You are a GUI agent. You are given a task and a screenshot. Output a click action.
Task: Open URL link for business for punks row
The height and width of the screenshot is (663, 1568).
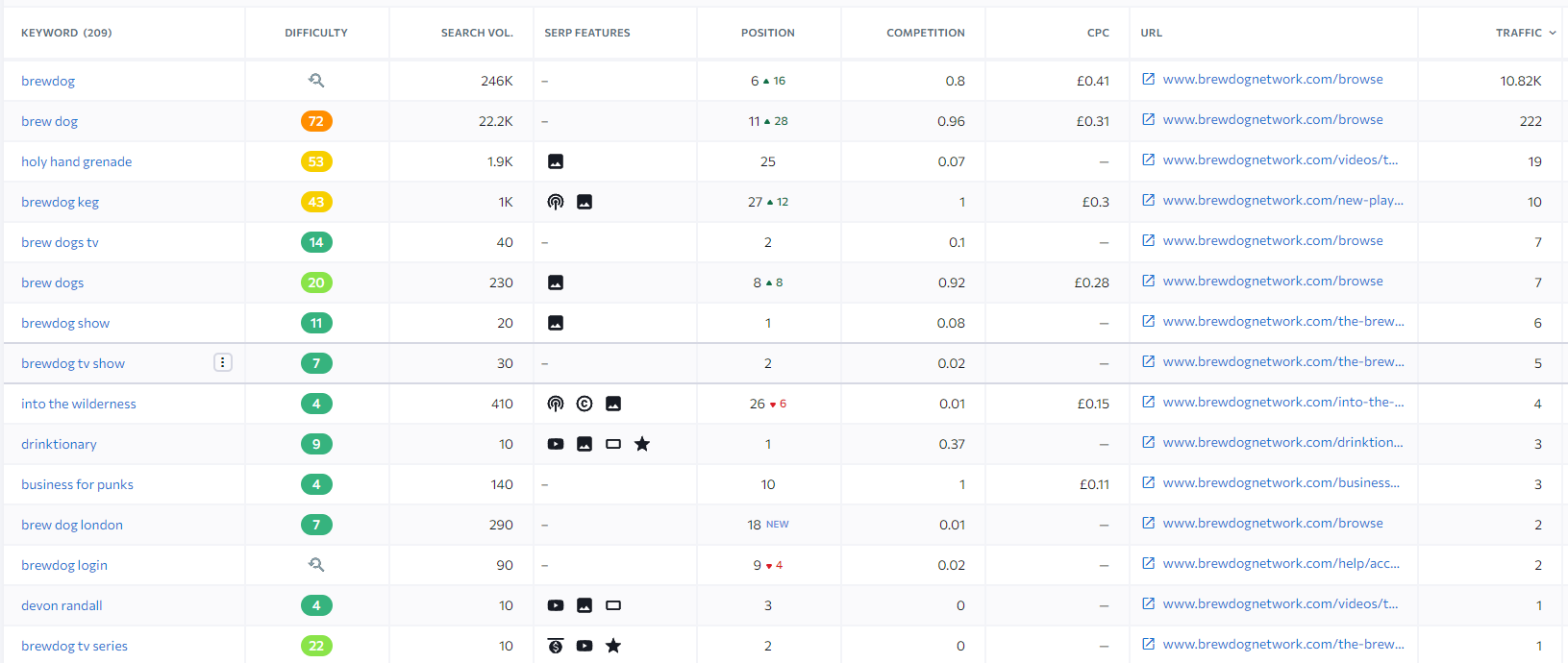[1282, 482]
